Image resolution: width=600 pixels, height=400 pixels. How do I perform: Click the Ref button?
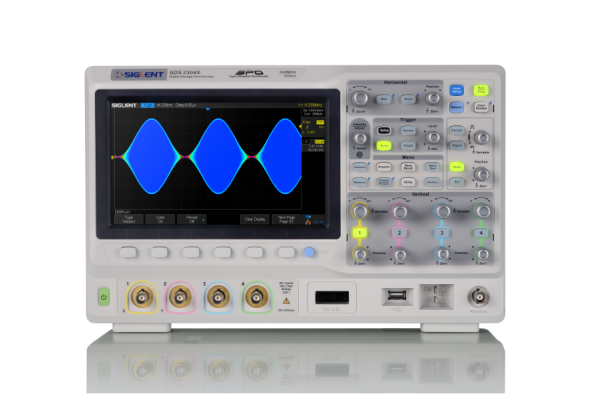(457, 182)
